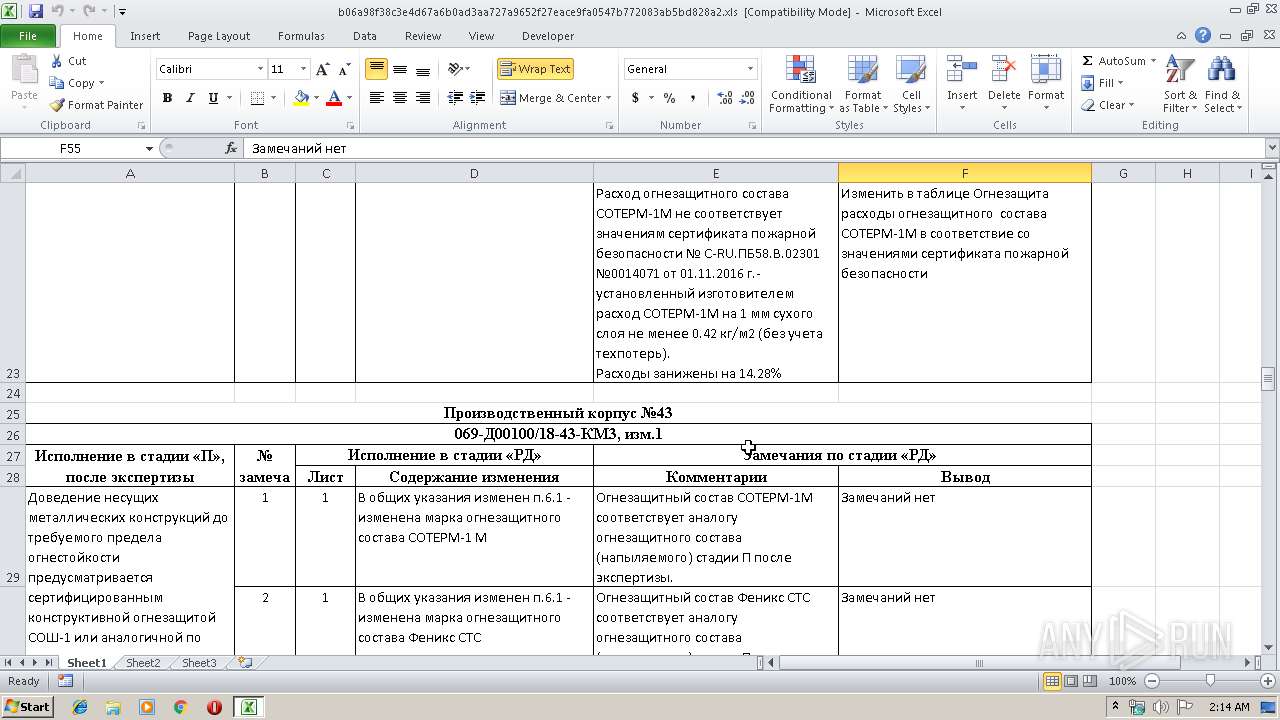Open the Name Box dropdown
The width and height of the screenshot is (1280, 720).
coord(149,148)
